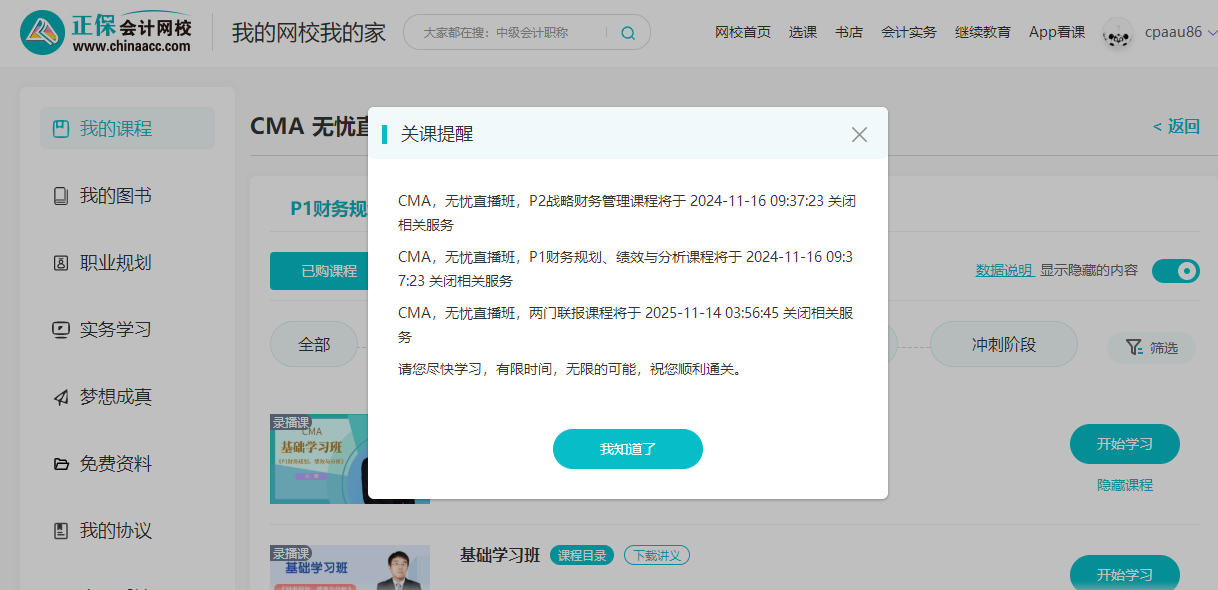Close the 关课提醒 dialog with X
Viewport: 1218px width, 590px height.
click(x=859, y=134)
